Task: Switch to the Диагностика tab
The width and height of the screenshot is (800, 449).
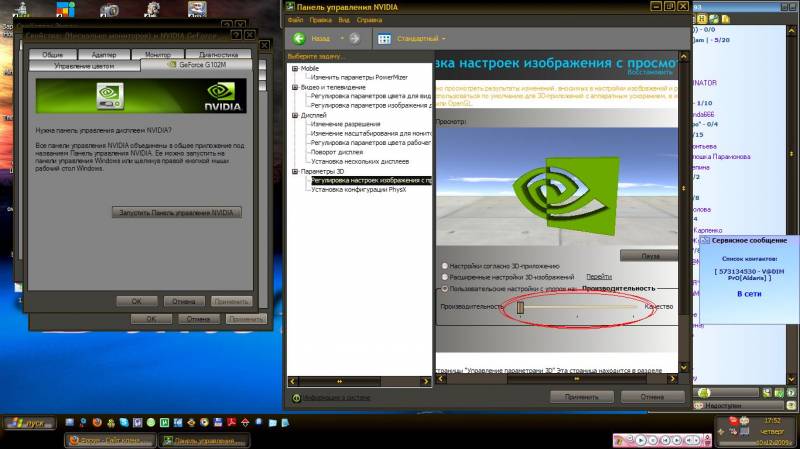Action: (218, 55)
